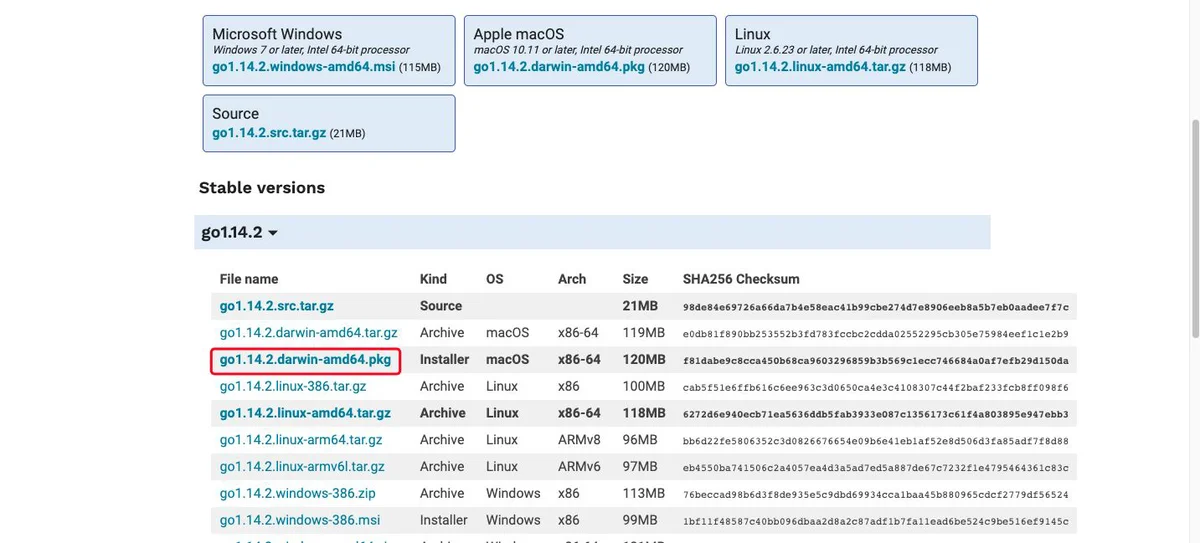Screen dimensions: 1200x543
Task: Click checksum starting with eb4550ba7415
Action: pyautogui.click(x=876, y=468)
